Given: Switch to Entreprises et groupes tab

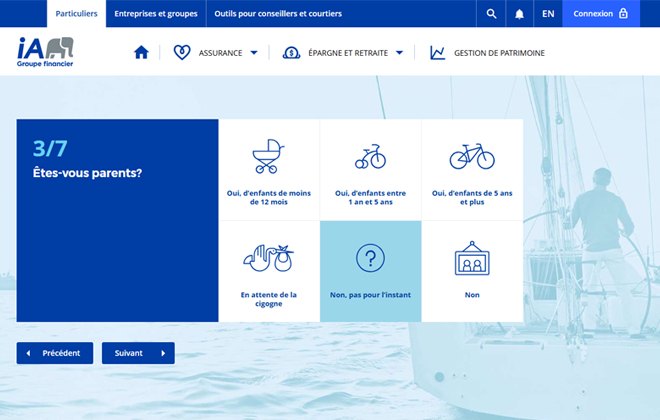Looking at the screenshot, I should click(155, 14).
